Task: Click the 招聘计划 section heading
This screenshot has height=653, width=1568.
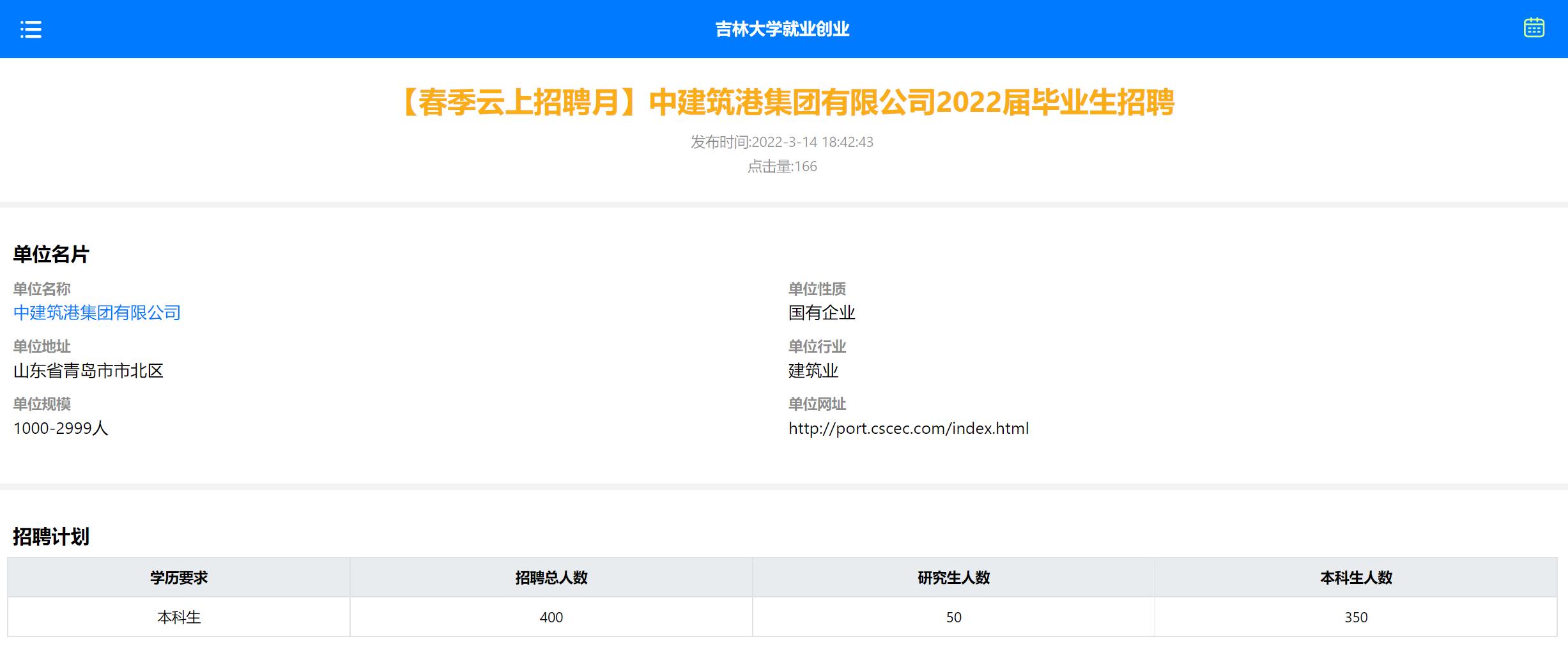Action: [x=51, y=537]
